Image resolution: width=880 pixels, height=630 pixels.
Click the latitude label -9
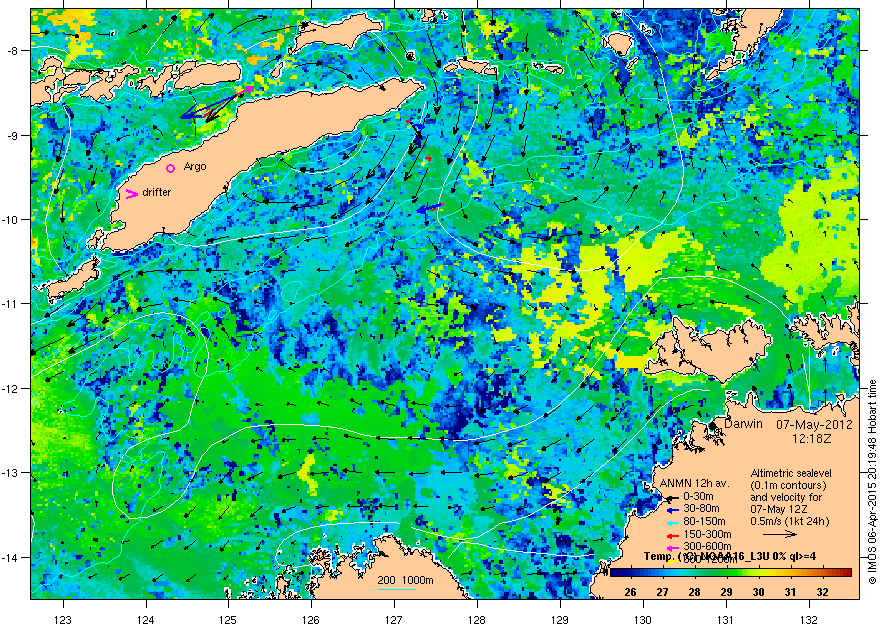(x=13, y=135)
